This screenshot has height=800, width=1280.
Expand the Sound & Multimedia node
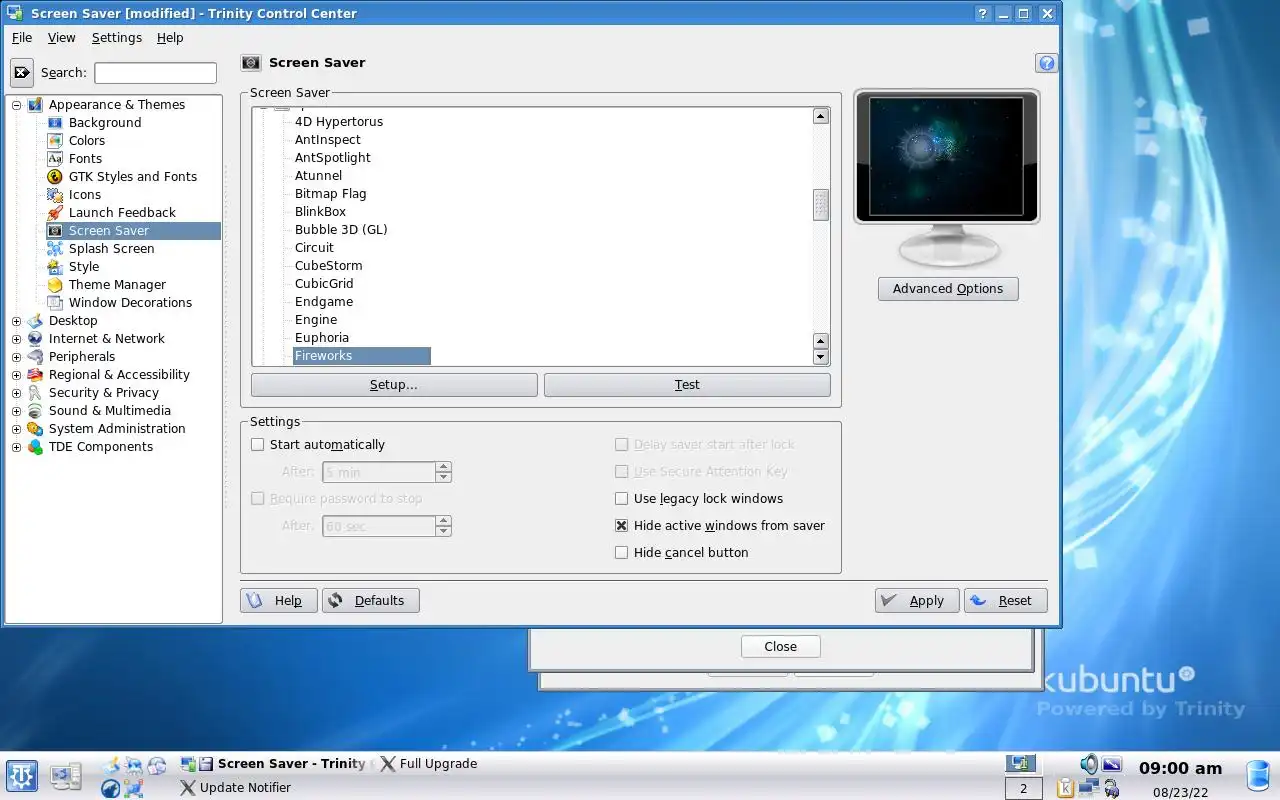[16, 411]
